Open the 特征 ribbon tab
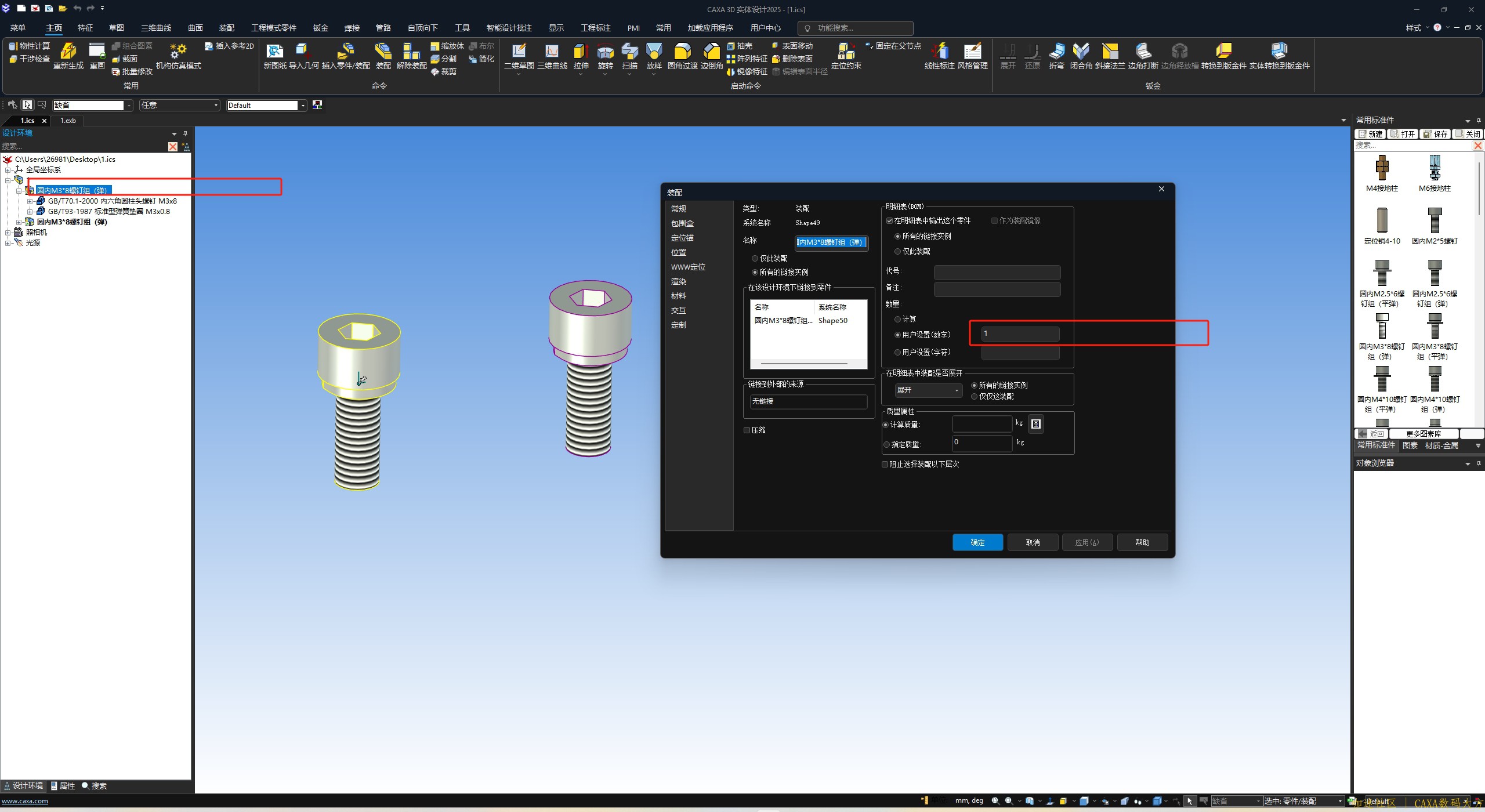The height and width of the screenshot is (812, 1485). 85,28
